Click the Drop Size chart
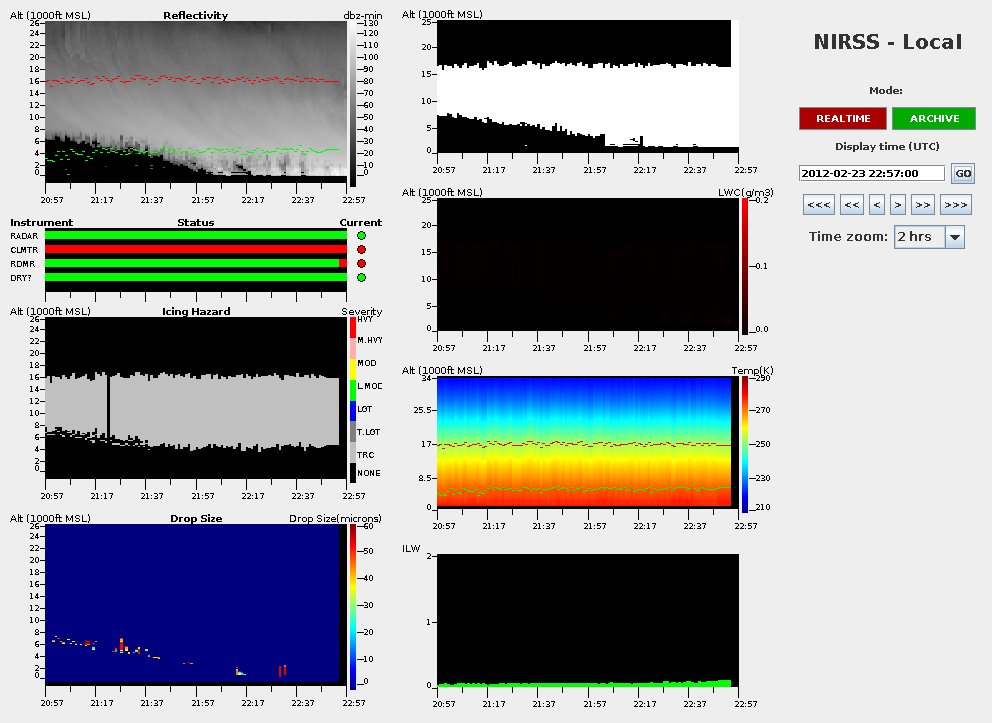 coord(197,604)
